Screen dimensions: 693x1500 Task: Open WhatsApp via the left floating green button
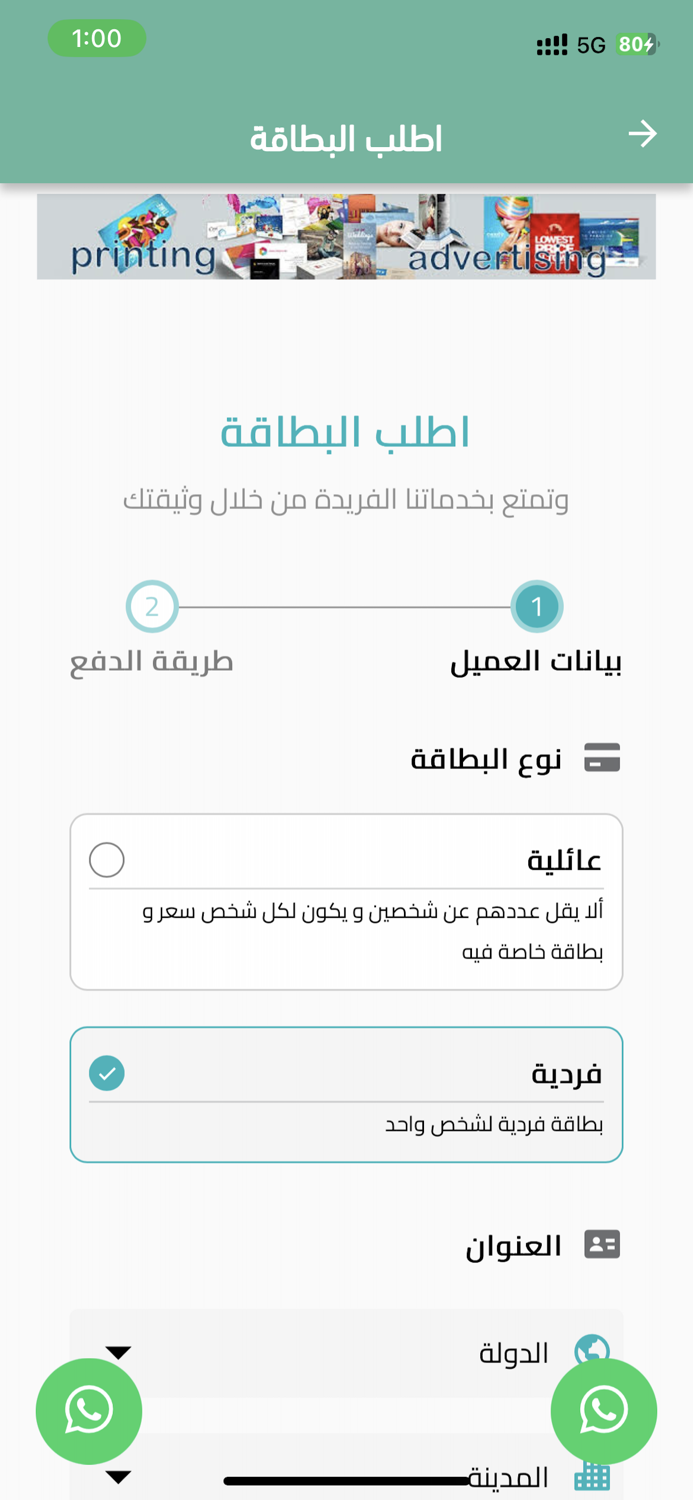89,1410
